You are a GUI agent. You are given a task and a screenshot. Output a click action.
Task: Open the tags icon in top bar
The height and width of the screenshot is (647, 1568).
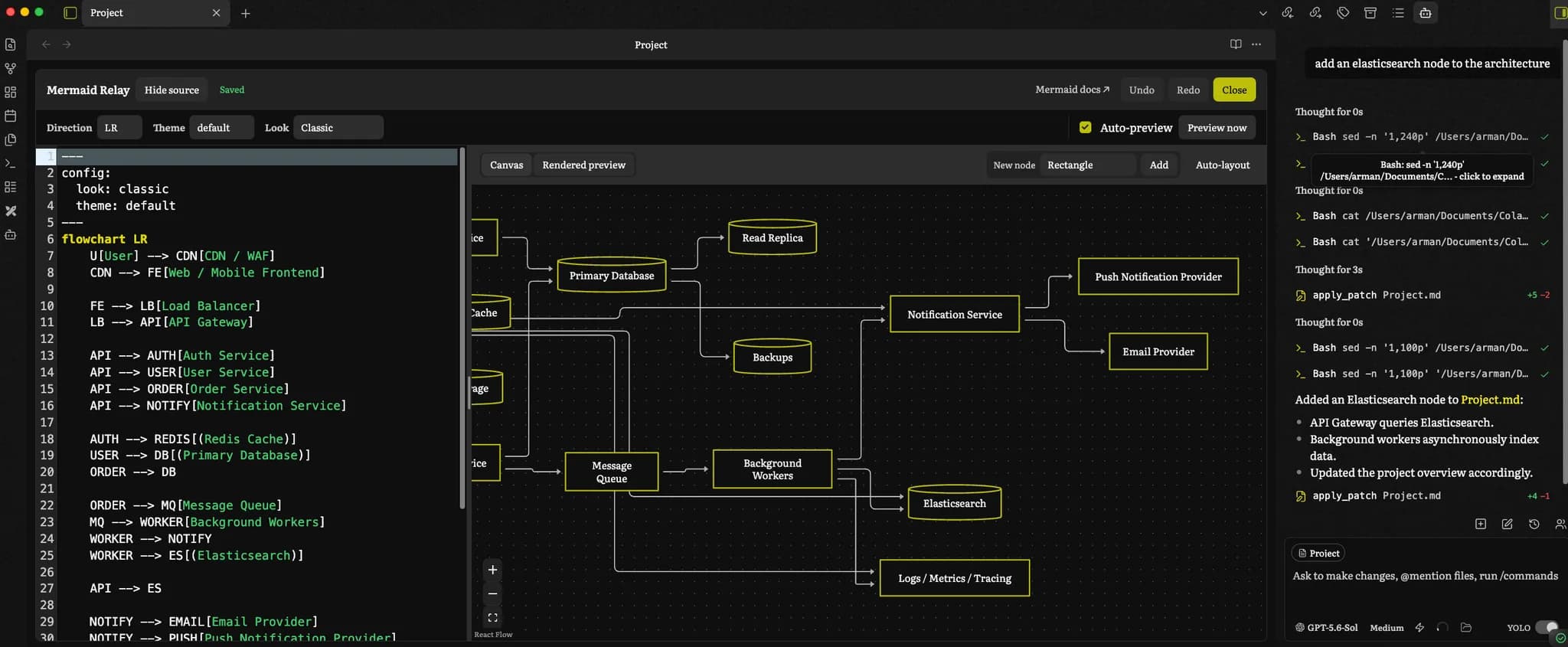1343,13
